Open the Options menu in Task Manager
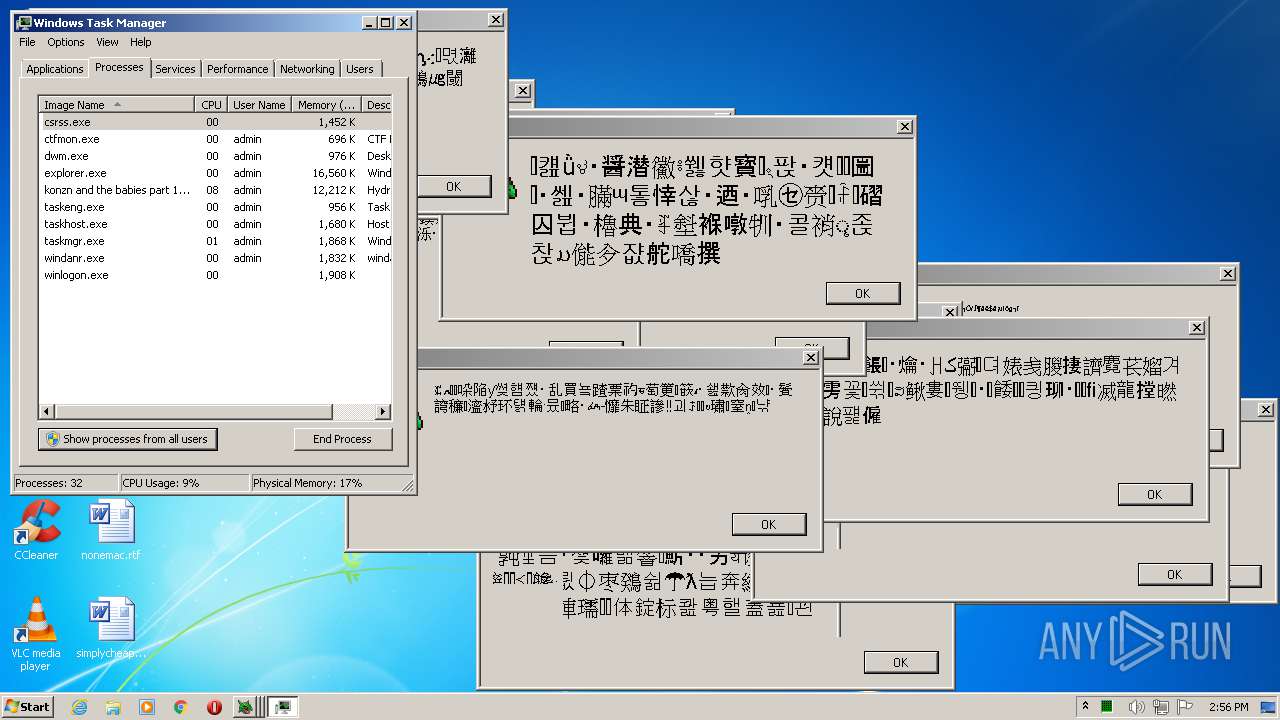This screenshot has width=1280, height=720. point(66,42)
